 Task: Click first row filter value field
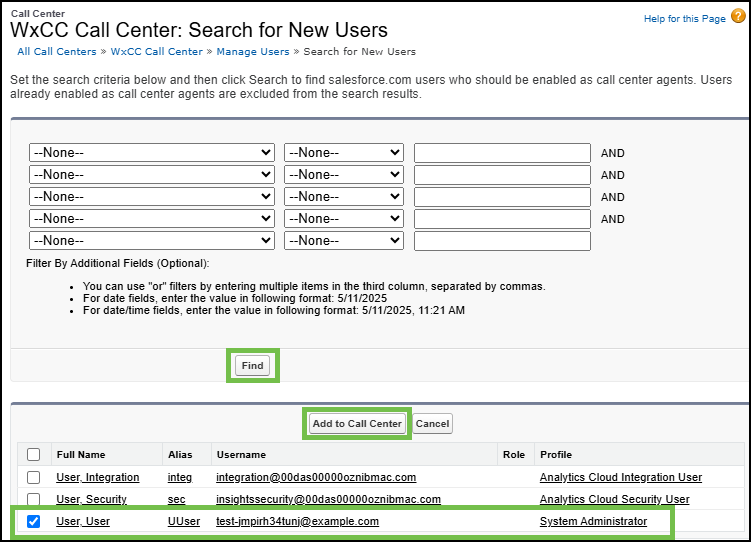pos(502,153)
